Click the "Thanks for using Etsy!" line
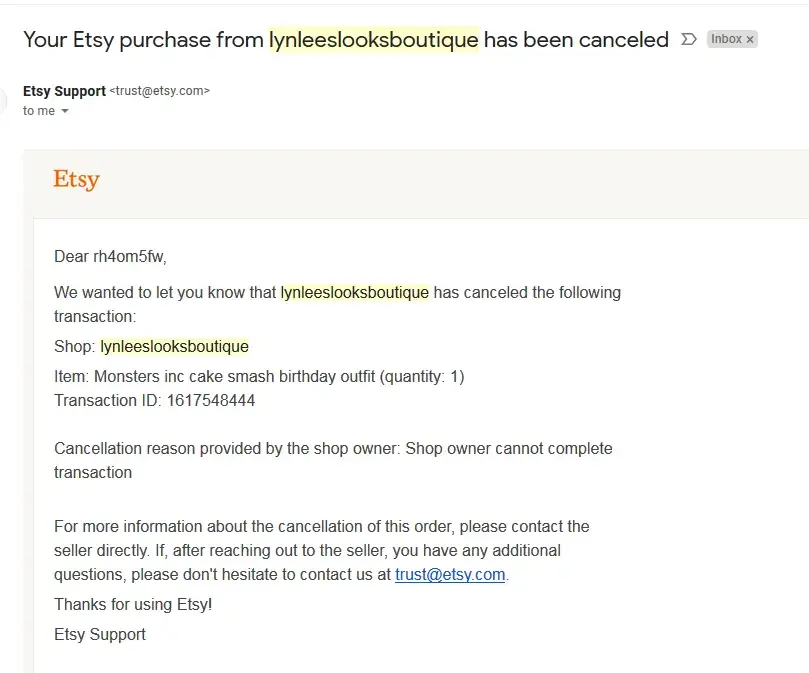Image resolution: width=809 pixels, height=673 pixels. tap(133, 605)
